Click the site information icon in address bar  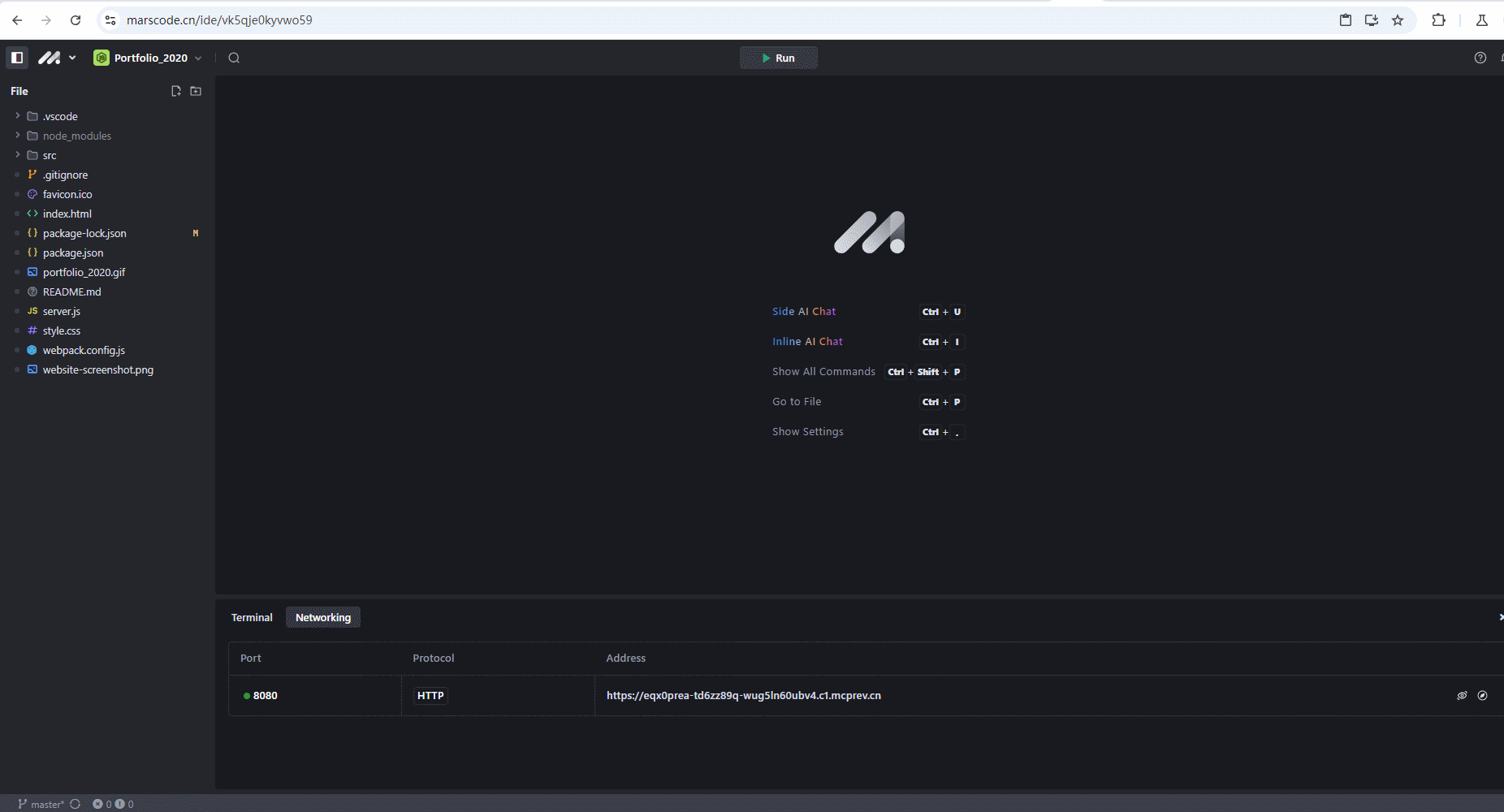110,20
